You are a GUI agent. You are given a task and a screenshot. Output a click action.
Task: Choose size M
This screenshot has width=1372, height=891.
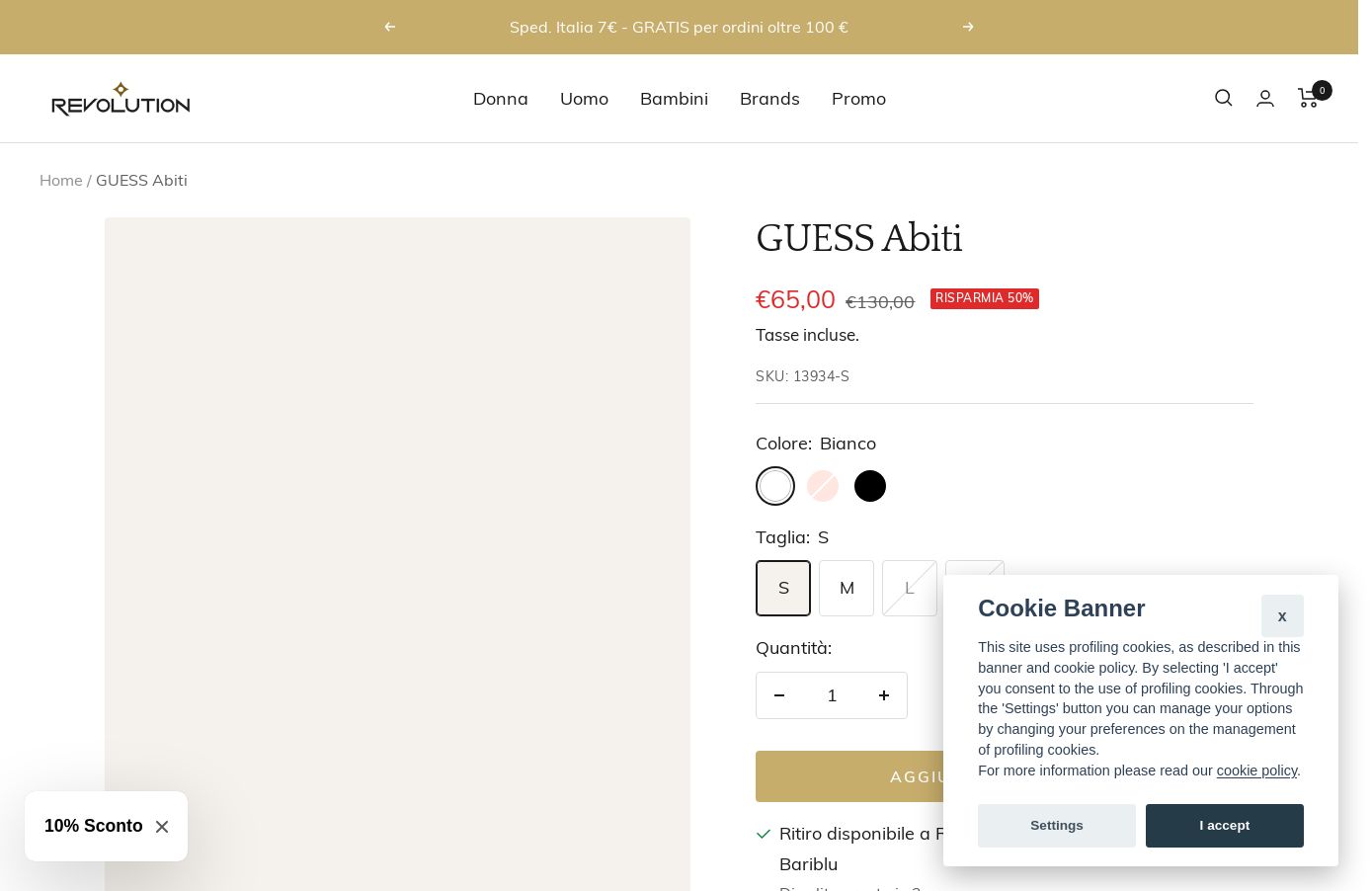847,588
